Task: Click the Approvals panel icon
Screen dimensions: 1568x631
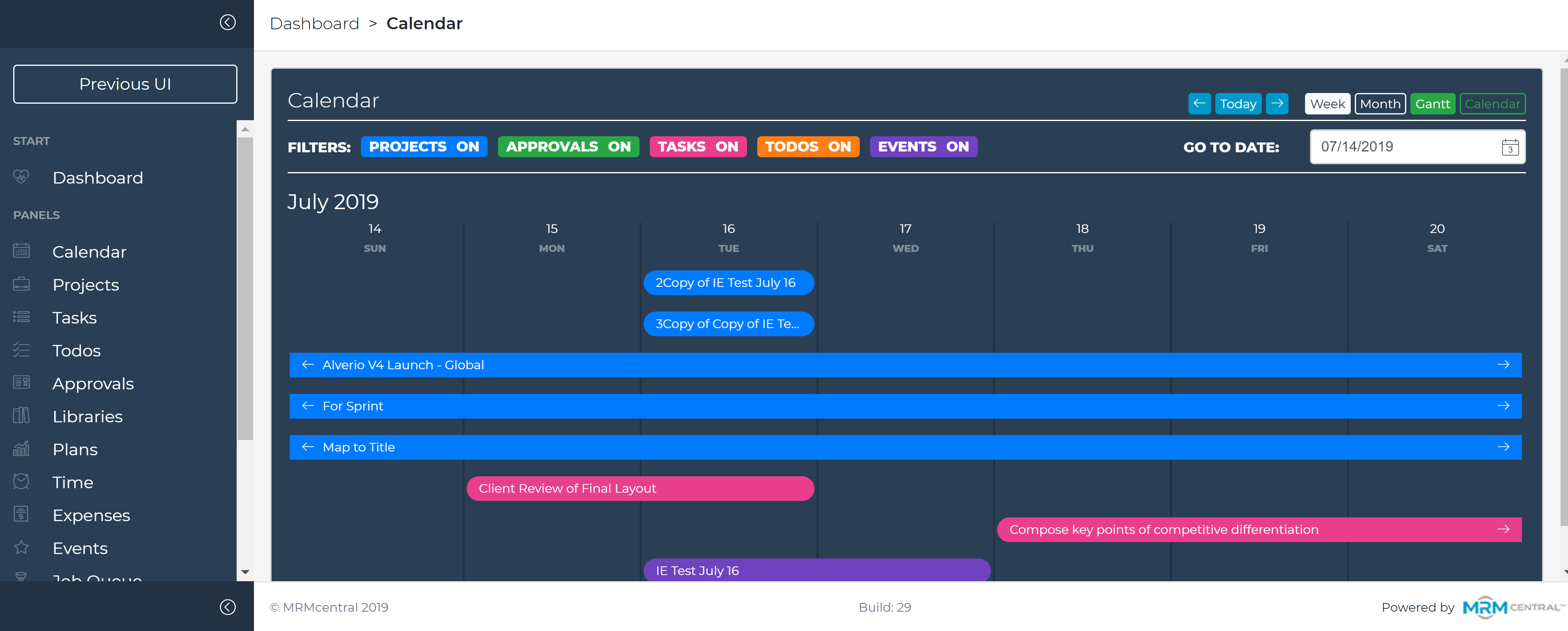Action: [21, 382]
